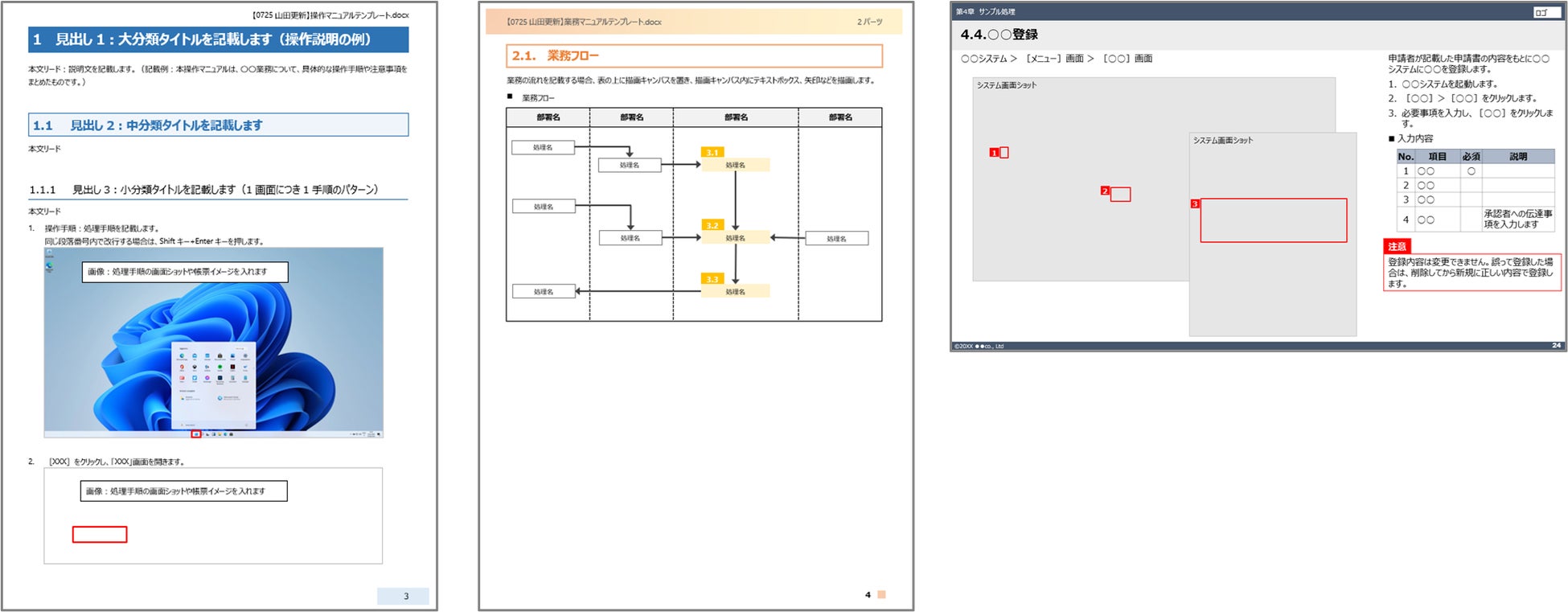Click the '必須' column header in the input table
Viewport: 1568px width, 612px height.
(x=1471, y=157)
